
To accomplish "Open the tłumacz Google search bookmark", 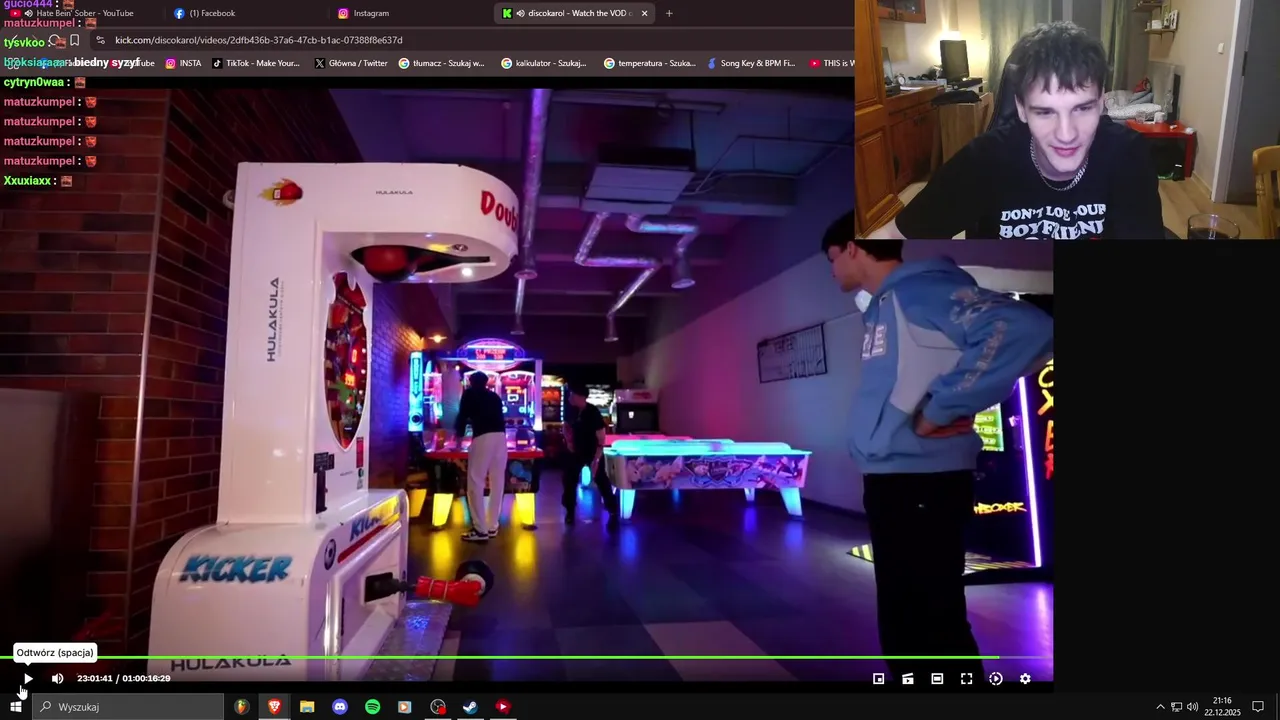I will [441, 63].
